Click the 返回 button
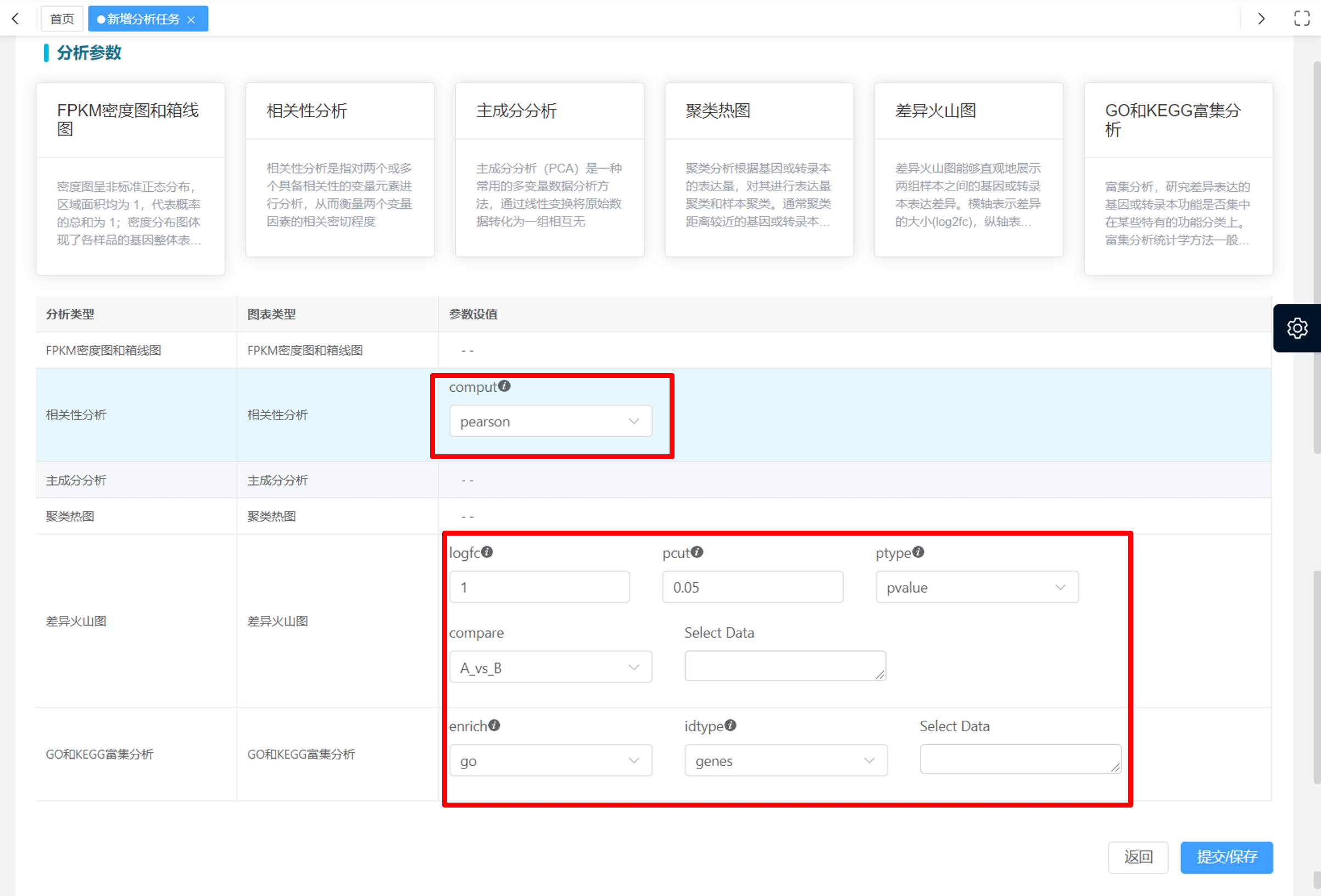The width and height of the screenshot is (1321, 896). coord(1138,858)
